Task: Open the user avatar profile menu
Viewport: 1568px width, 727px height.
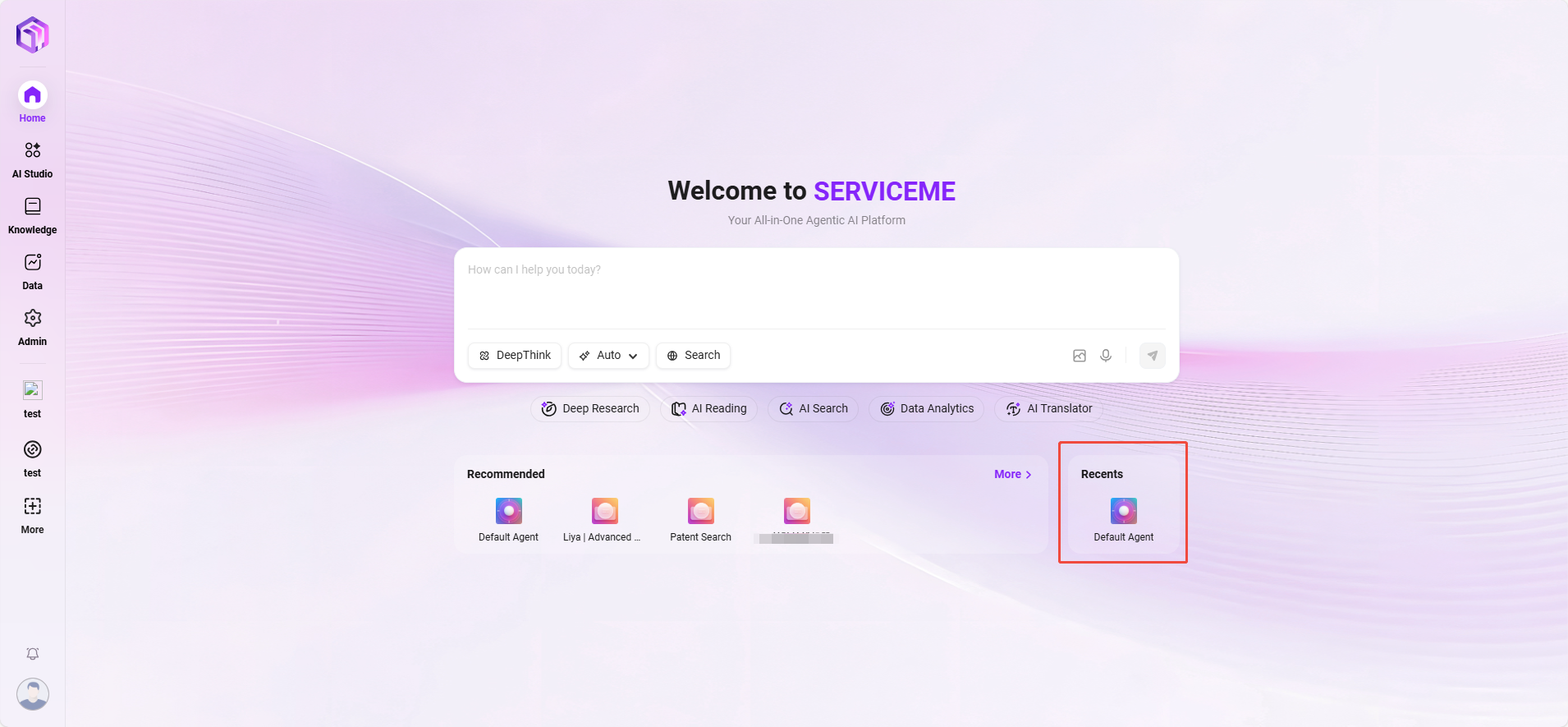Action: pos(33,694)
